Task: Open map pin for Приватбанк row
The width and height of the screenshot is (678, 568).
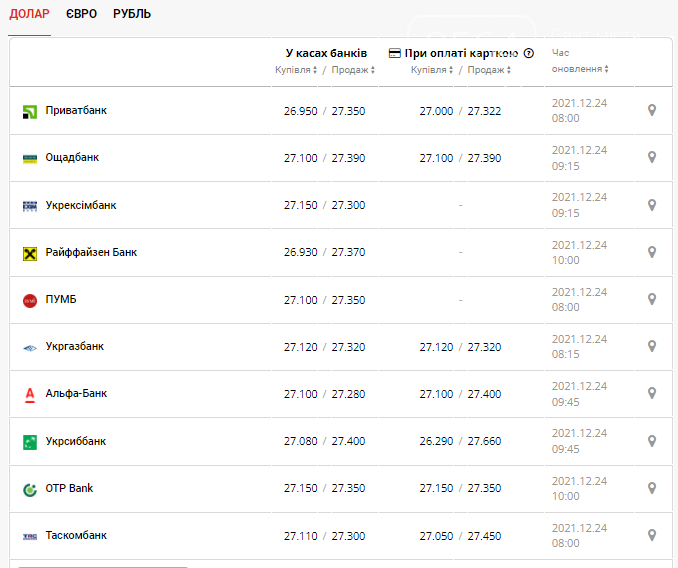Action: 652,110
